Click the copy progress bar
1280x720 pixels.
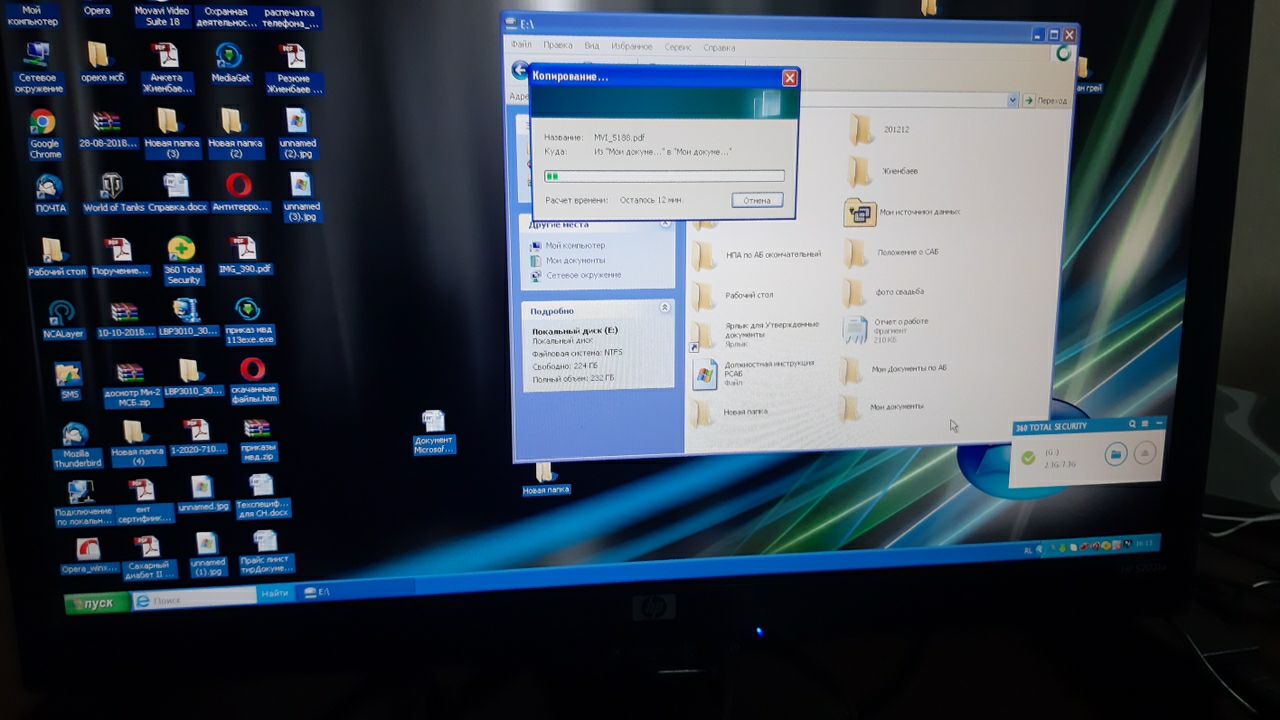664,176
